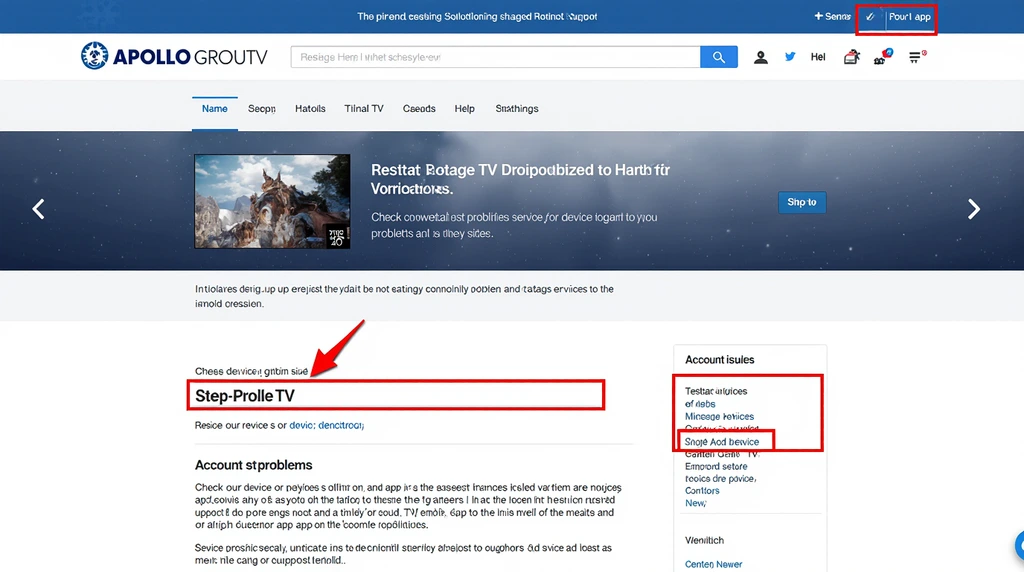The image size is (1024, 572).
Task: Click 'Chees devices gntim sioe' text
Action: 251,371
